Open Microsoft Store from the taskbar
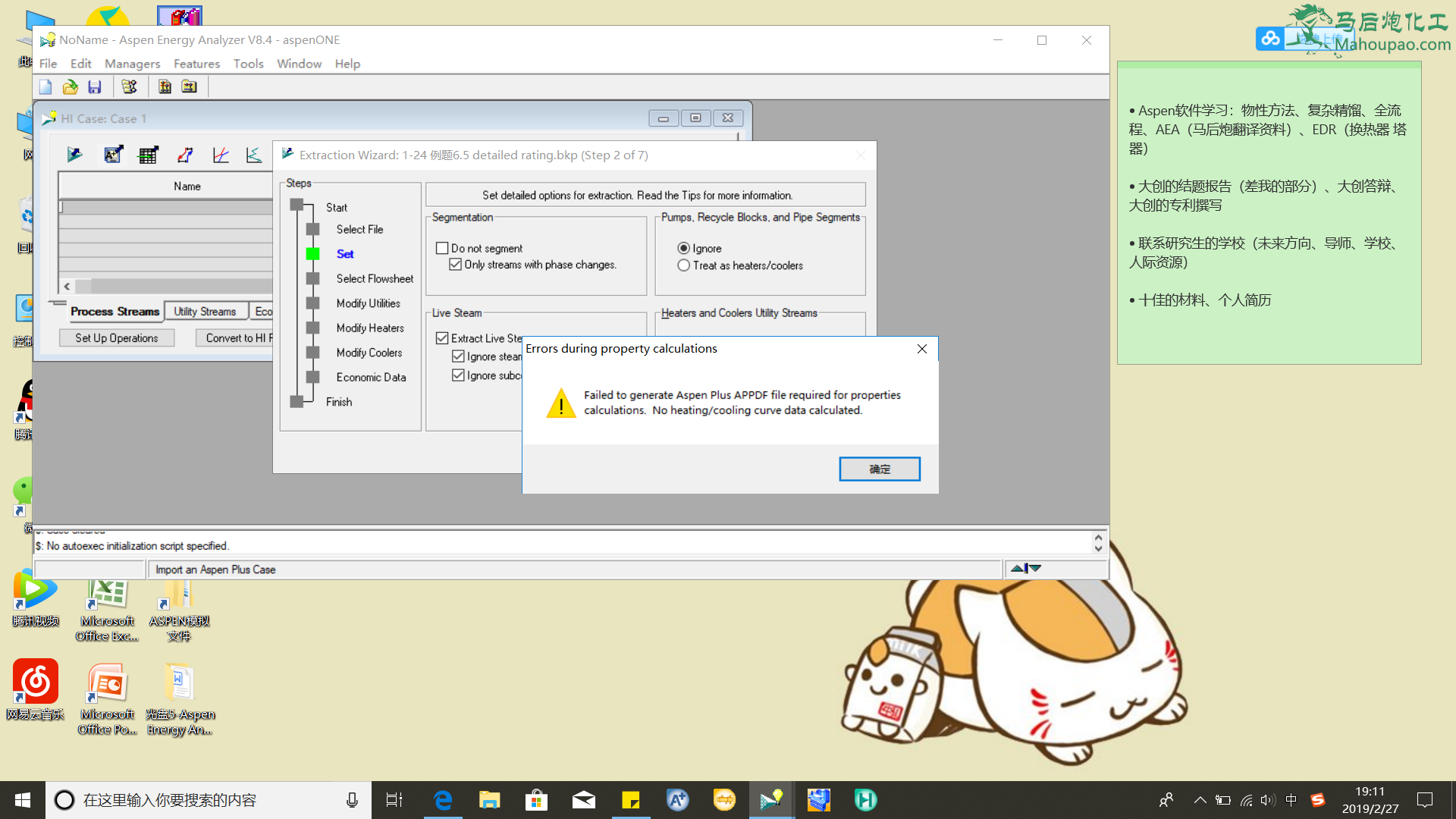Image resolution: width=1456 pixels, height=819 pixels. click(x=537, y=800)
